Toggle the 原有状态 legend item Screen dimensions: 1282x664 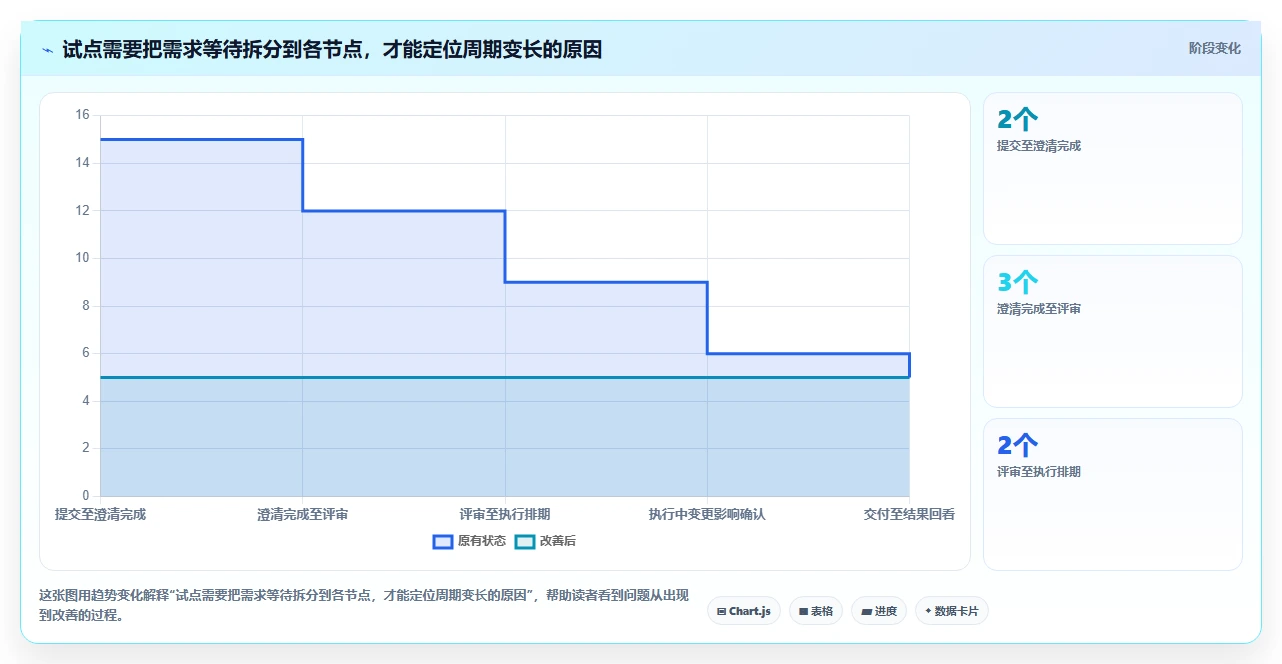point(469,541)
